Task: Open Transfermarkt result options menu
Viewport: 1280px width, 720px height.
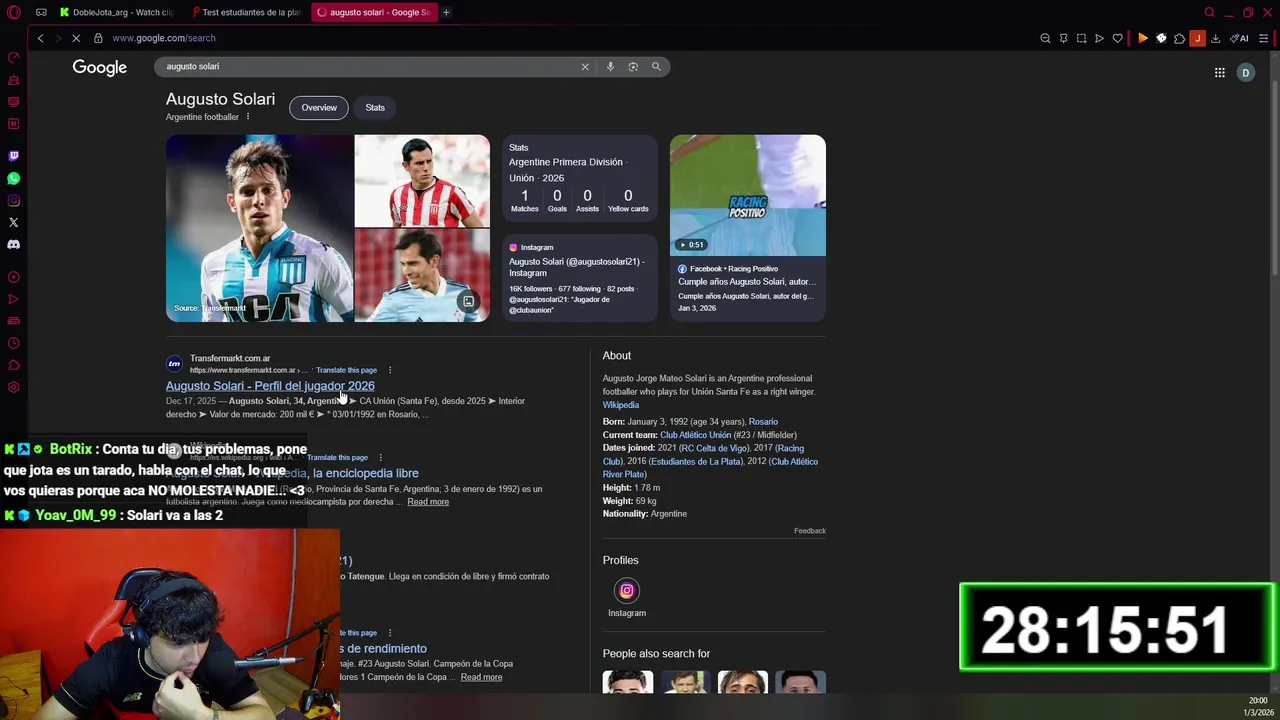Action: (390, 370)
